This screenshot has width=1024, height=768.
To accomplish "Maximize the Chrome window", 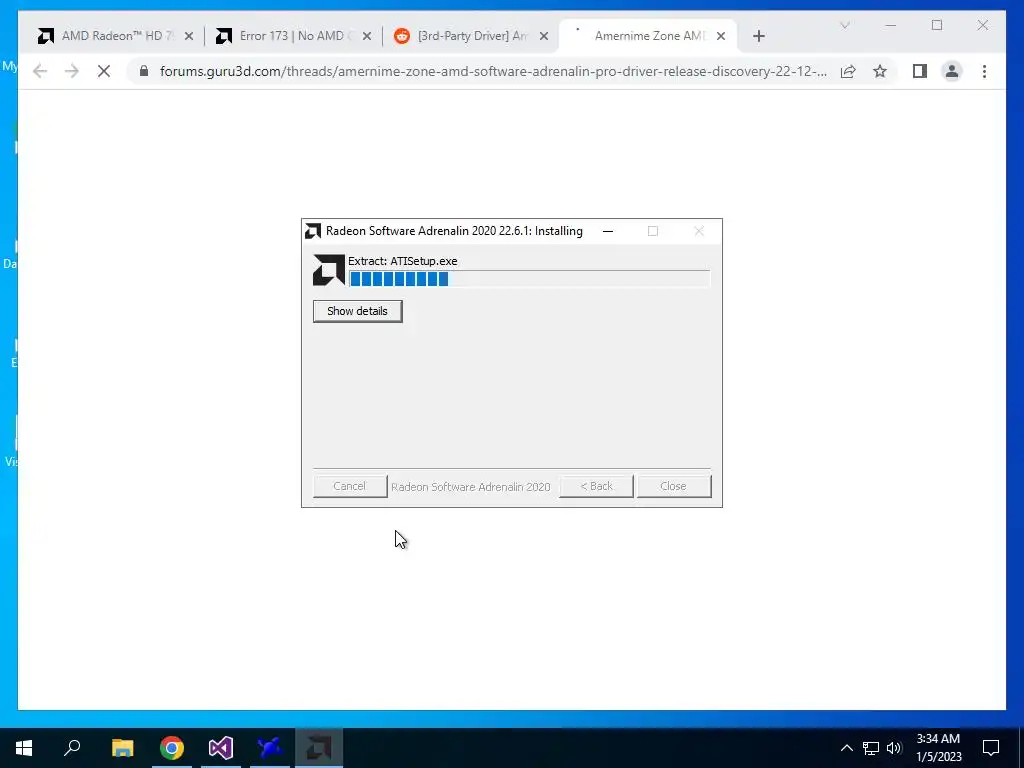I will point(937,25).
